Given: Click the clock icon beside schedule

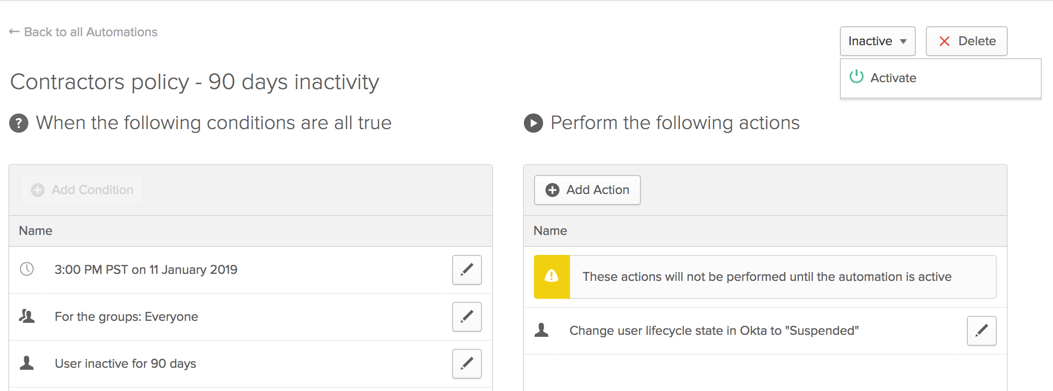Looking at the screenshot, I should [27, 269].
